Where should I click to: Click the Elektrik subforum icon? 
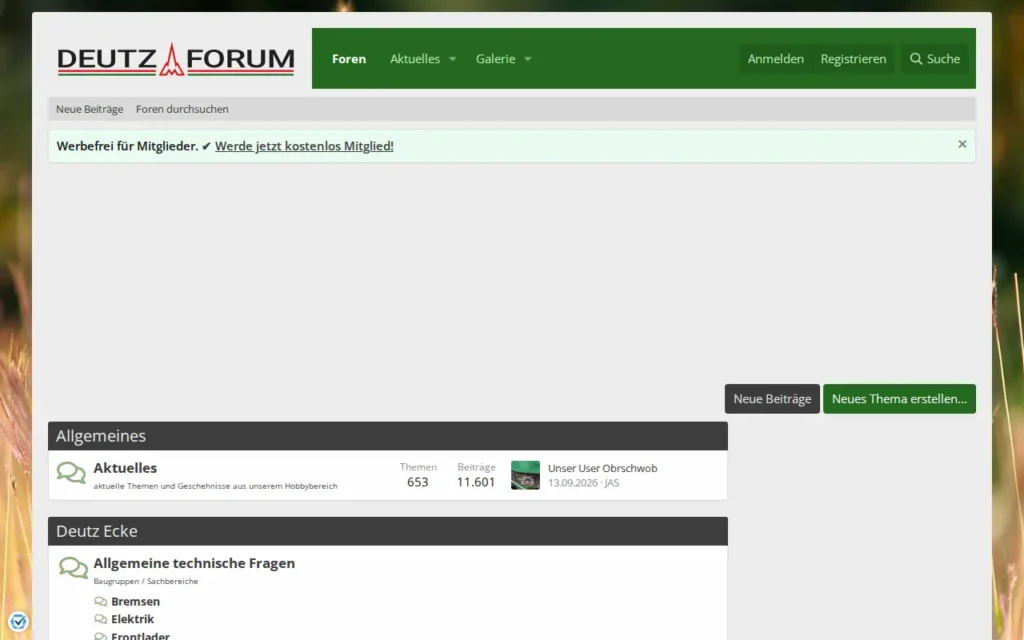point(101,619)
